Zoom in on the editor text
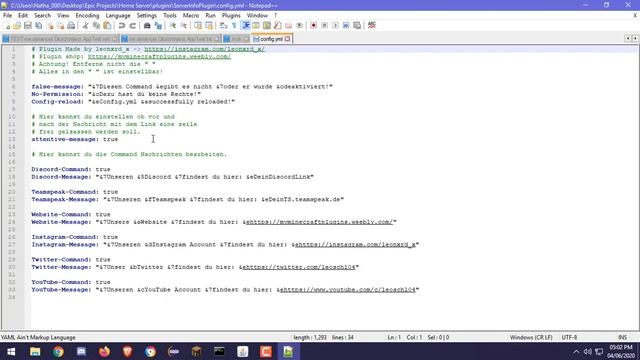Image resolution: width=640 pixels, height=360 pixels. coord(173,25)
